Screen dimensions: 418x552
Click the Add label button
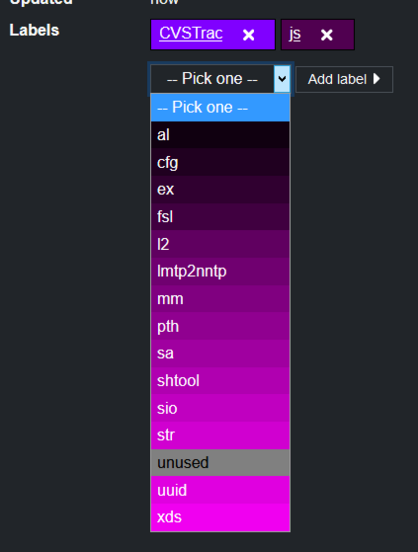pyautogui.click(x=344, y=80)
